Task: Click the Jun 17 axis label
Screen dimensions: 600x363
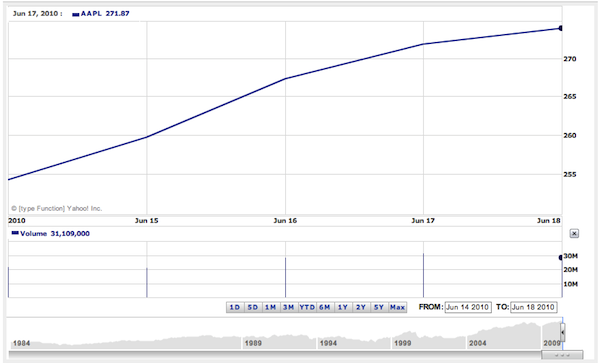Action: pyautogui.click(x=423, y=221)
